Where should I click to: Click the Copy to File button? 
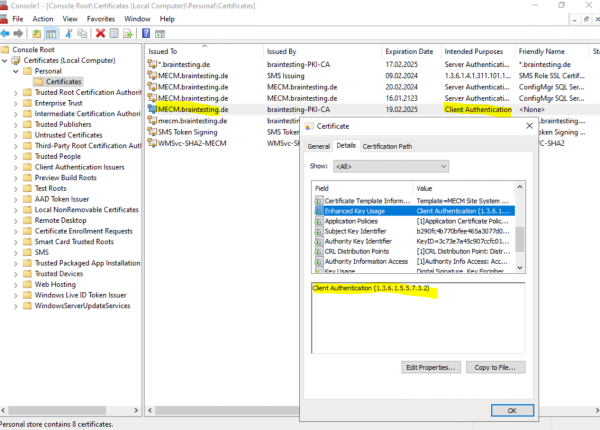495,367
